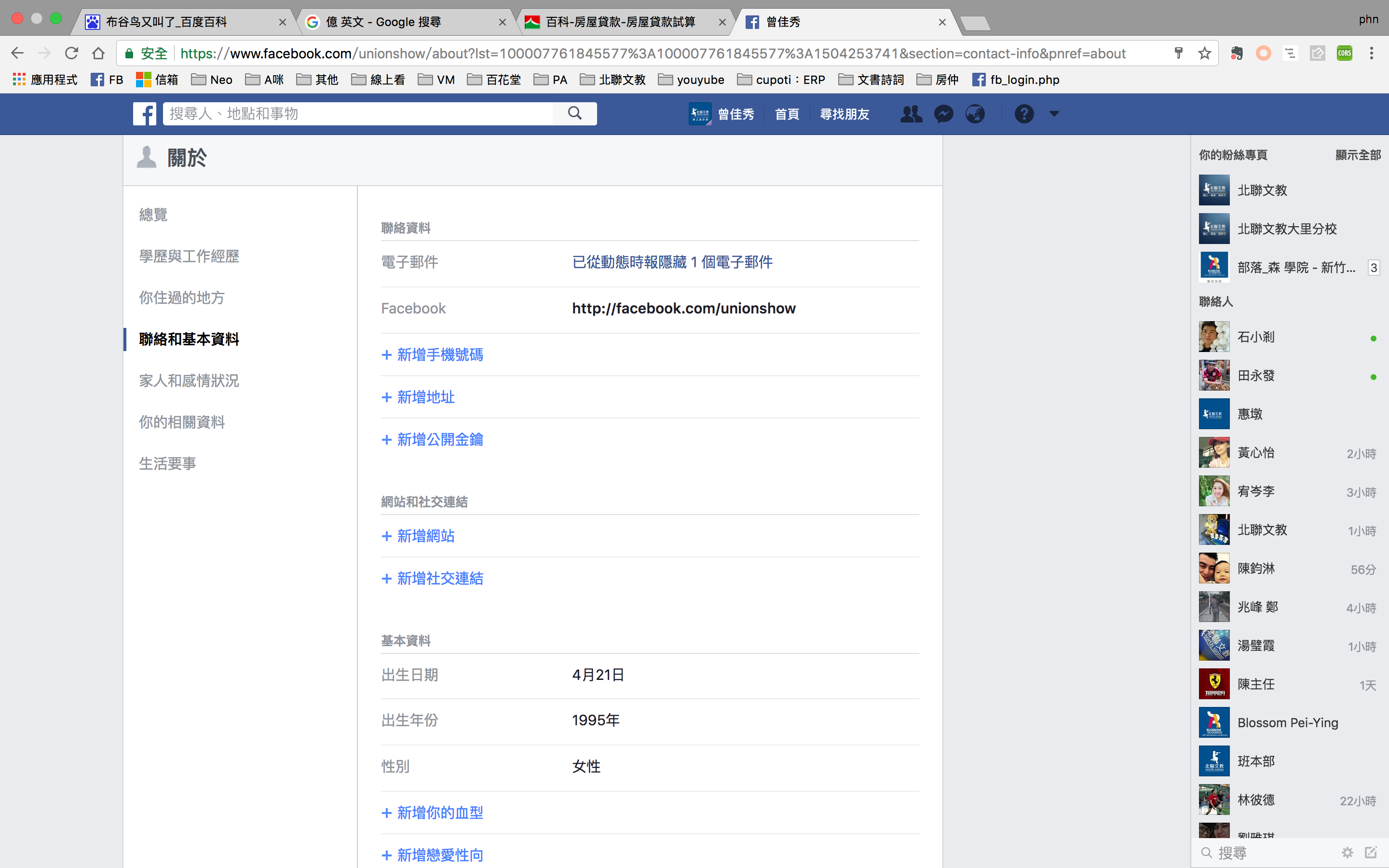Open friend requests icon
The width and height of the screenshot is (1389, 868).
click(911, 114)
